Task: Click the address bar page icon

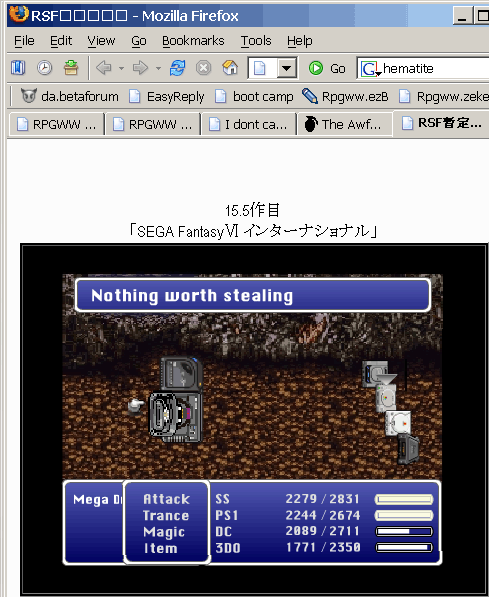Action: (x=259, y=68)
